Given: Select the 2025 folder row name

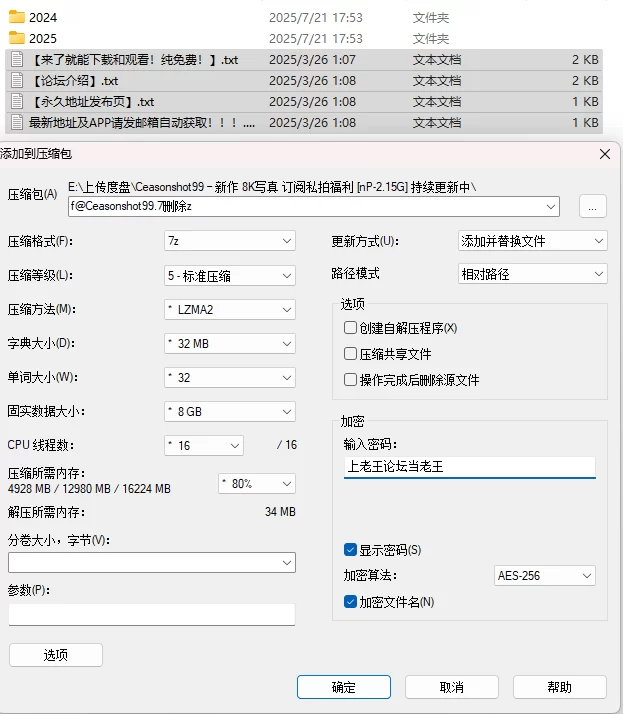Looking at the screenshot, I should click(43, 38).
